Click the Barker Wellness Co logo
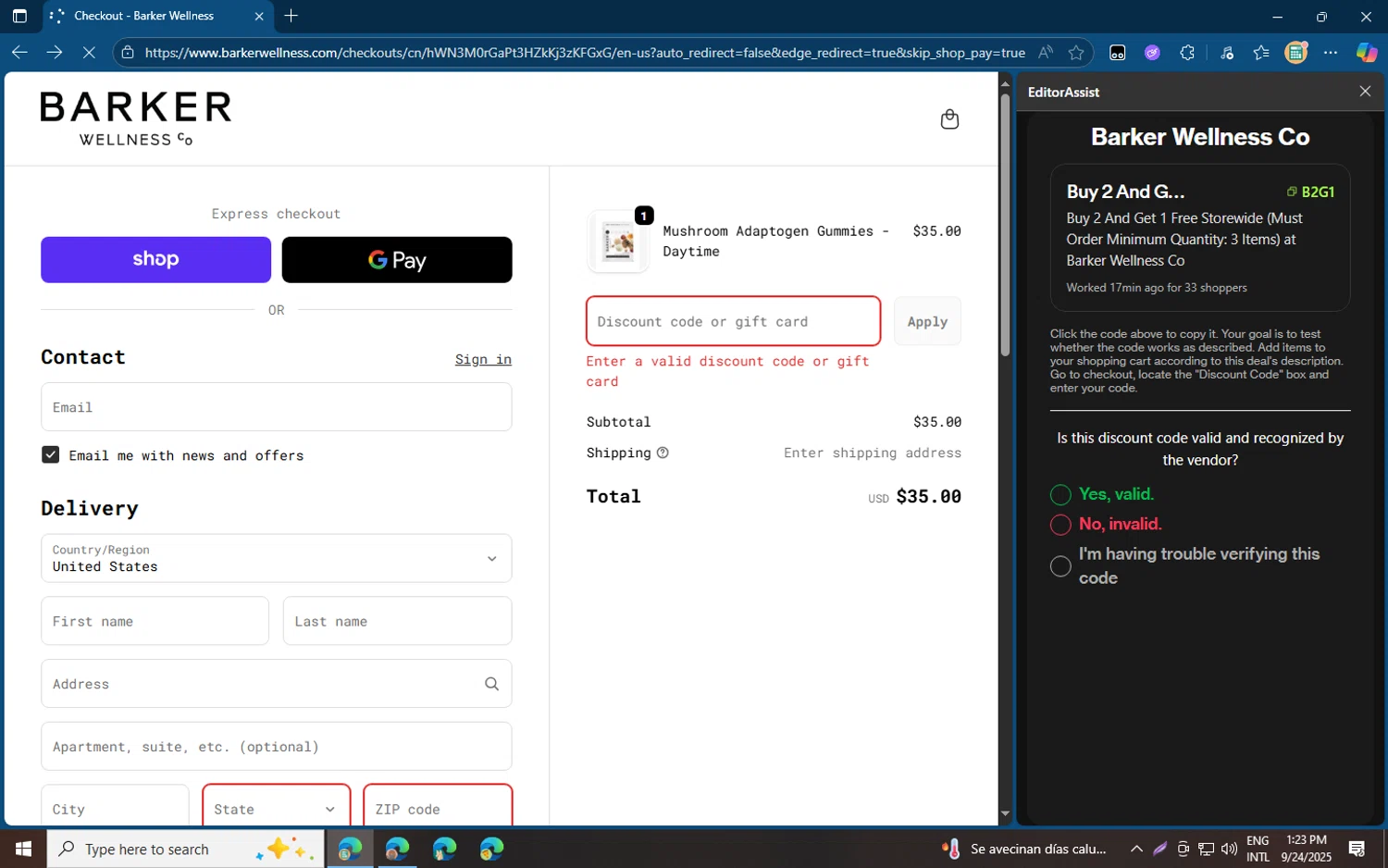Image resolution: width=1388 pixels, height=868 pixels. pyautogui.click(x=136, y=118)
